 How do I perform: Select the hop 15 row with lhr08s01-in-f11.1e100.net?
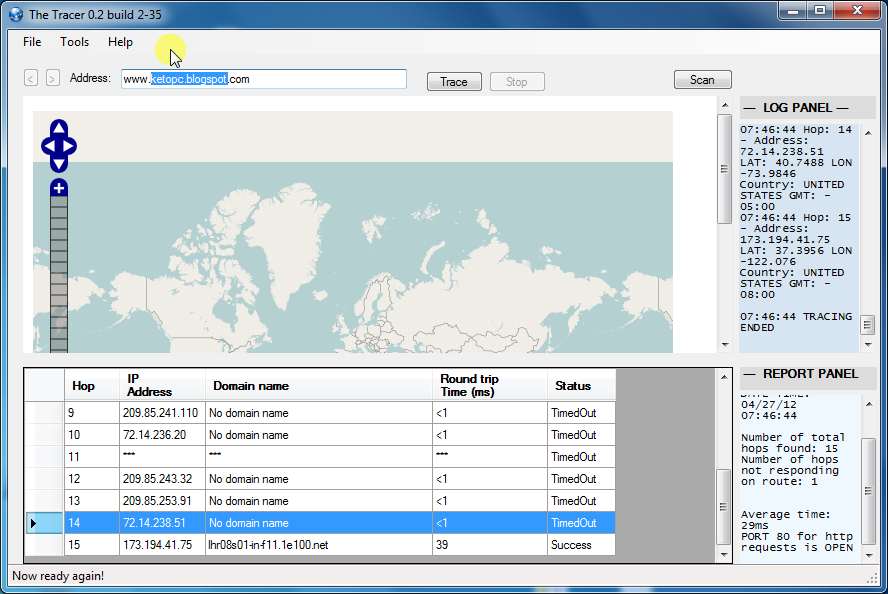(x=300, y=544)
